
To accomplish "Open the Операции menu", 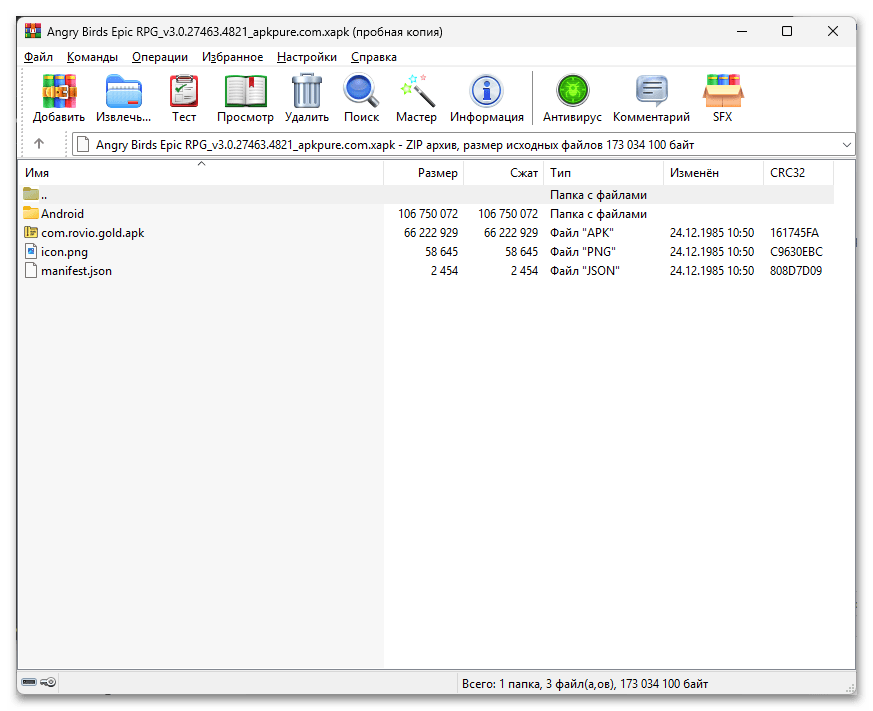I will coord(160,57).
